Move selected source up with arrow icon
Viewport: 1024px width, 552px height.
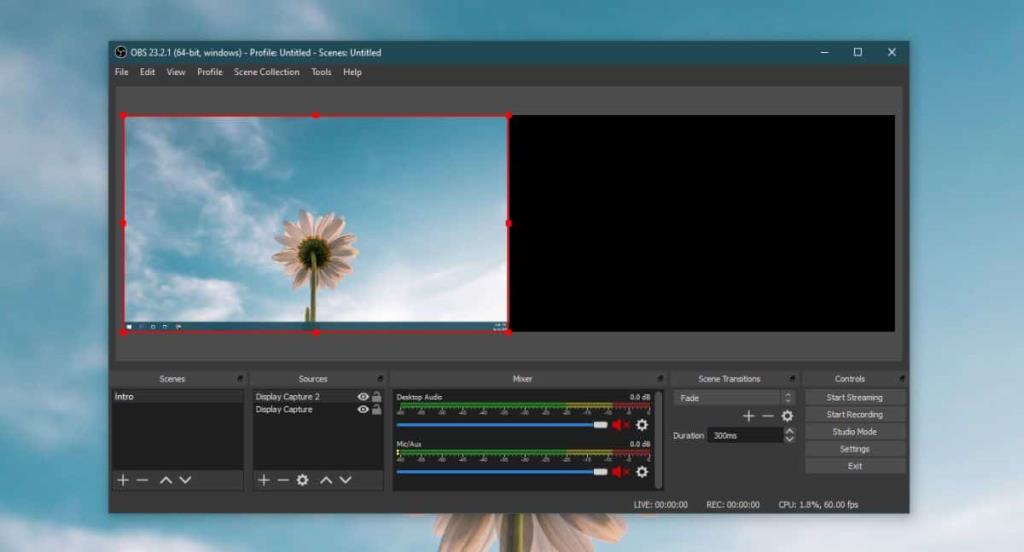[326, 480]
